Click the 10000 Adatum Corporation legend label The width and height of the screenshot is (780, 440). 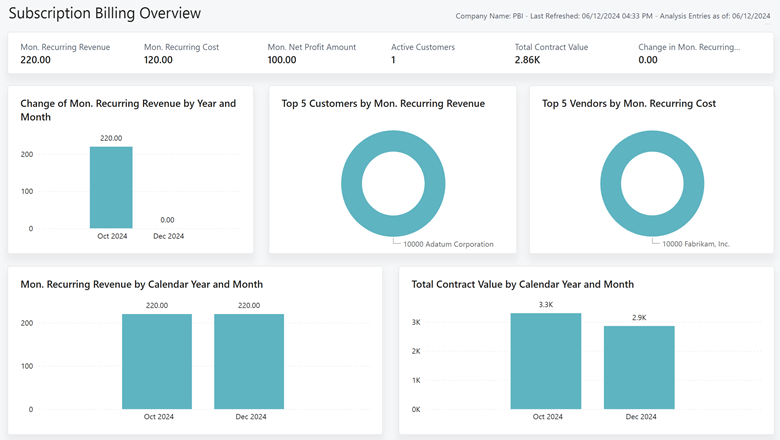[448, 244]
